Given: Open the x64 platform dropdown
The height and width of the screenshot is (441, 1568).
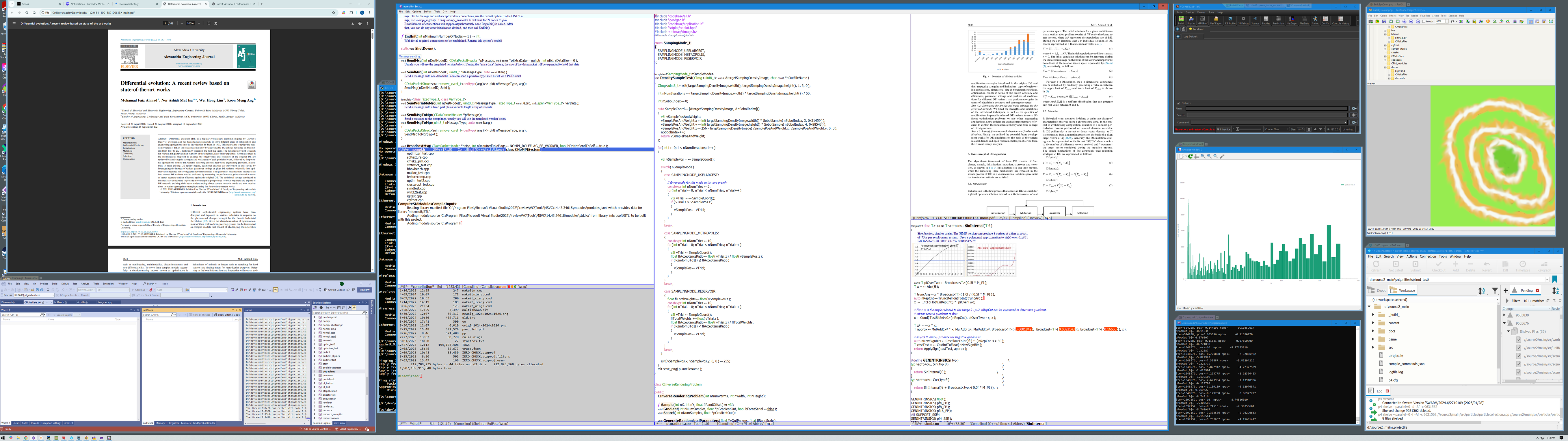Looking at the screenshot, I should click(113, 290).
